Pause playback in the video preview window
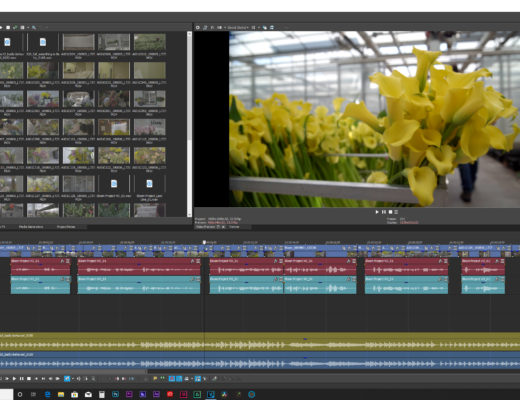520x400 pixels. tap(384, 212)
